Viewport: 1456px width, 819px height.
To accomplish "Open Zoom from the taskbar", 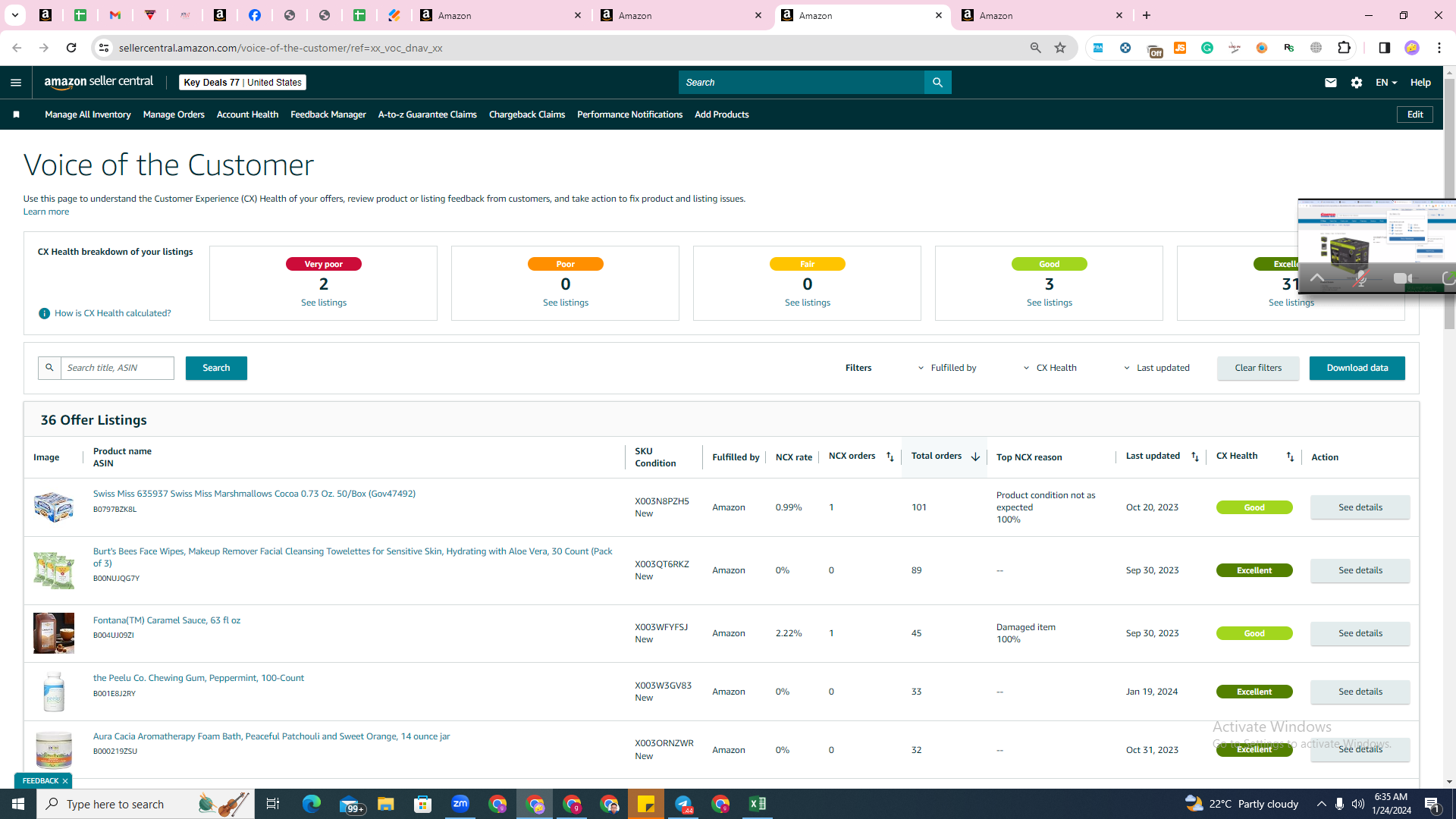I will [460, 804].
